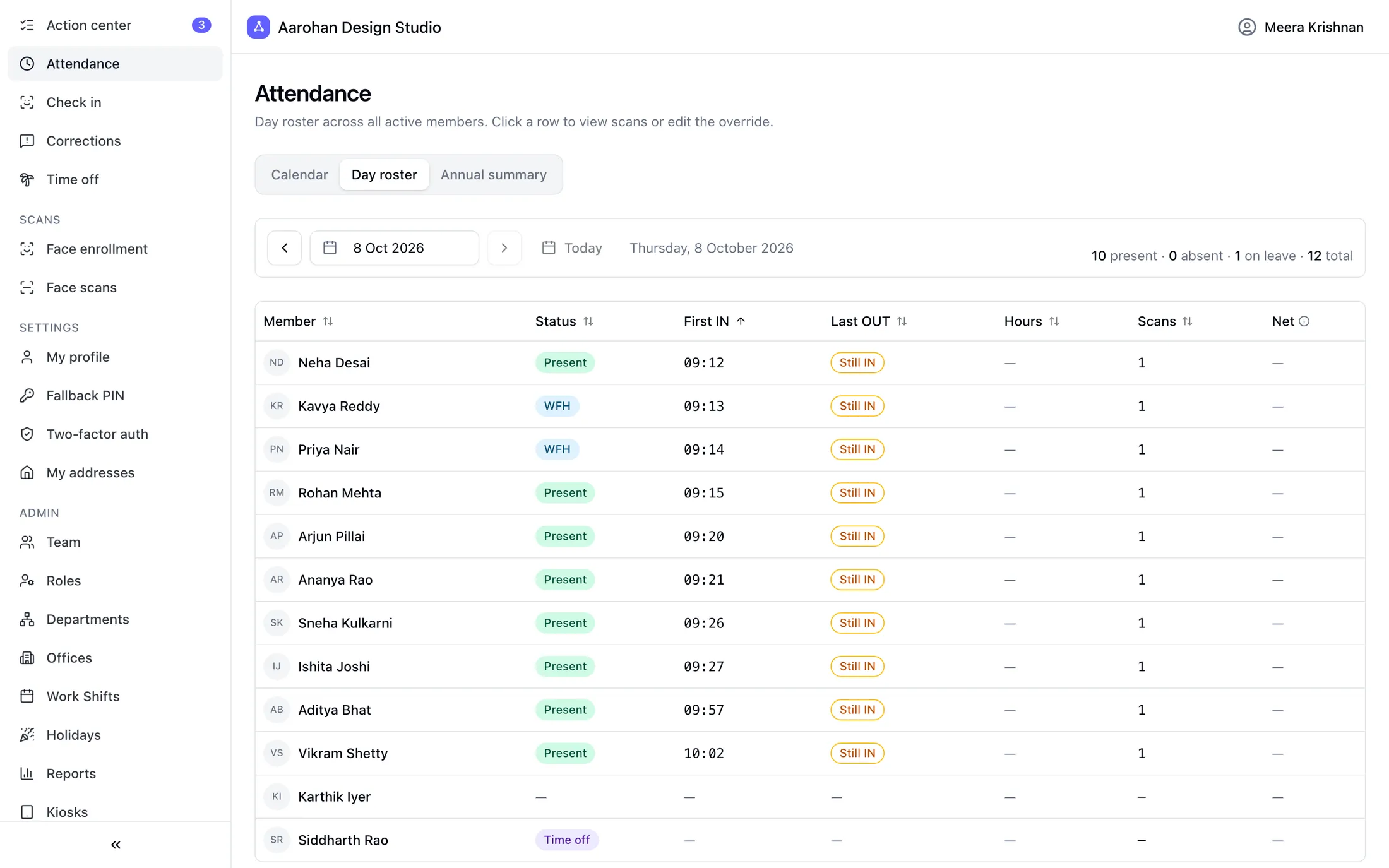Click Kavya Reddy's Still IN badge

[857, 406]
